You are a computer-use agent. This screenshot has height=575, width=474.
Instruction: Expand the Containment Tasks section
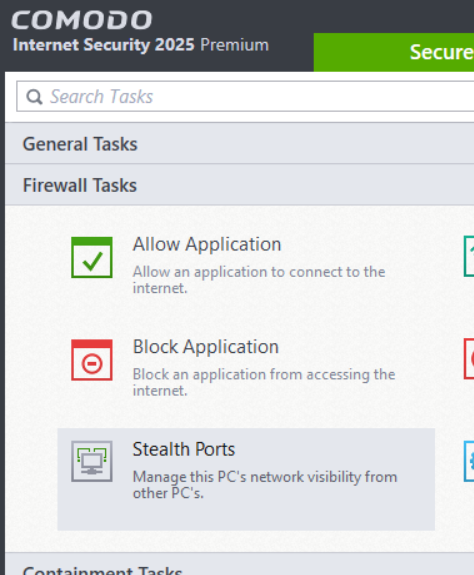(239, 565)
